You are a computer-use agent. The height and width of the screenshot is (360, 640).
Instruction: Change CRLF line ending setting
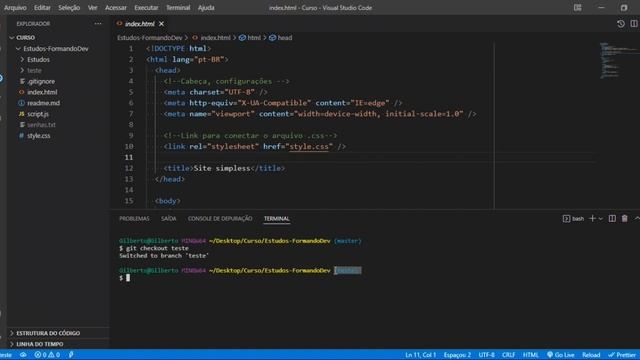tap(509, 355)
